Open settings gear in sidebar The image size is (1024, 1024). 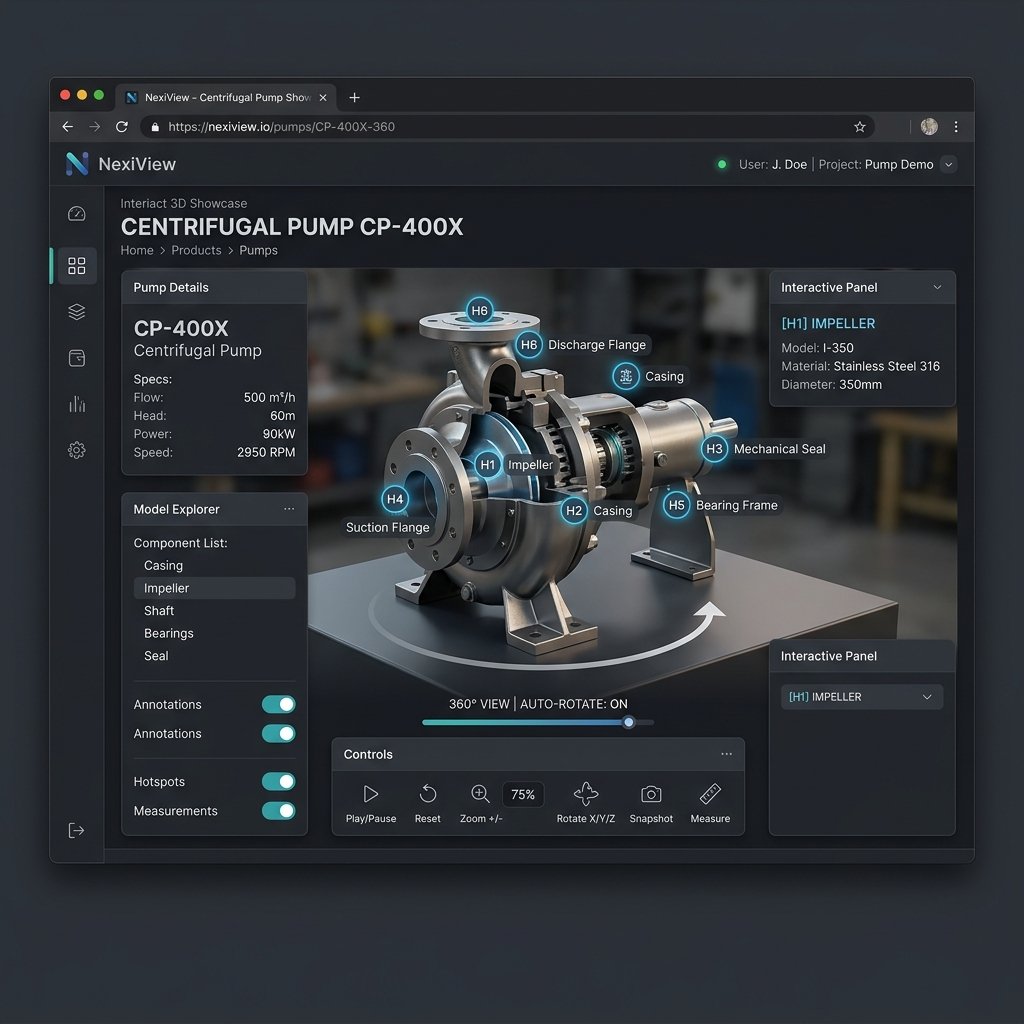(76, 450)
